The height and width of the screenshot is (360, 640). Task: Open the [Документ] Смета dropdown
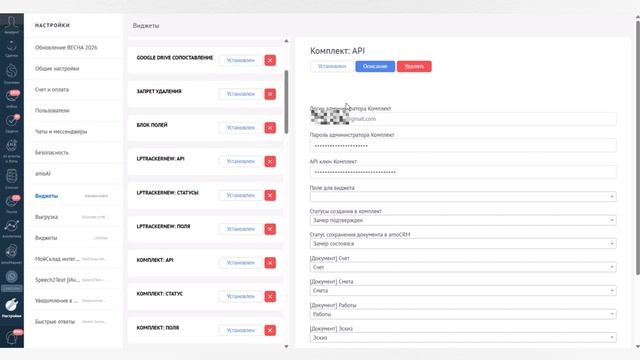463,291
